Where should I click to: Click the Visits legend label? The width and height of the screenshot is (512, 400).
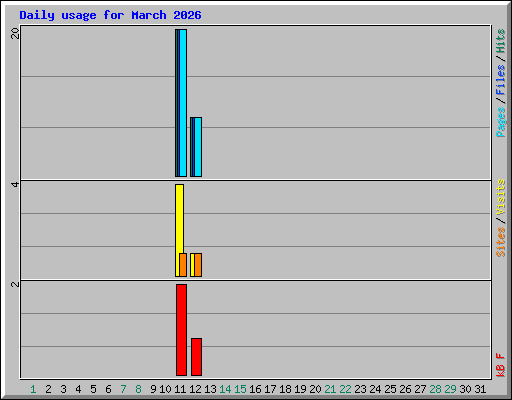(500, 197)
